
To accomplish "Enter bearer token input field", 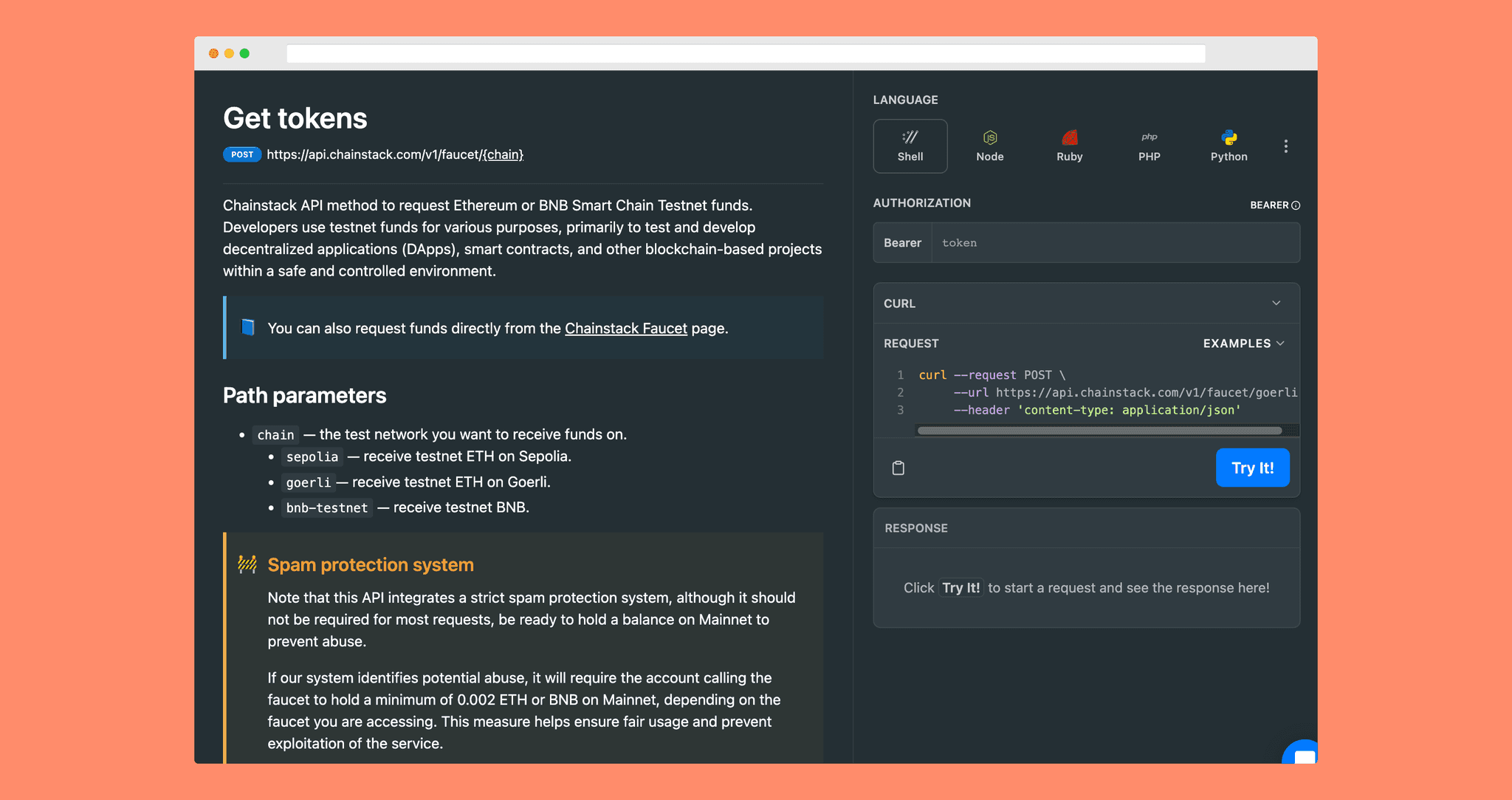I will click(1115, 243).
